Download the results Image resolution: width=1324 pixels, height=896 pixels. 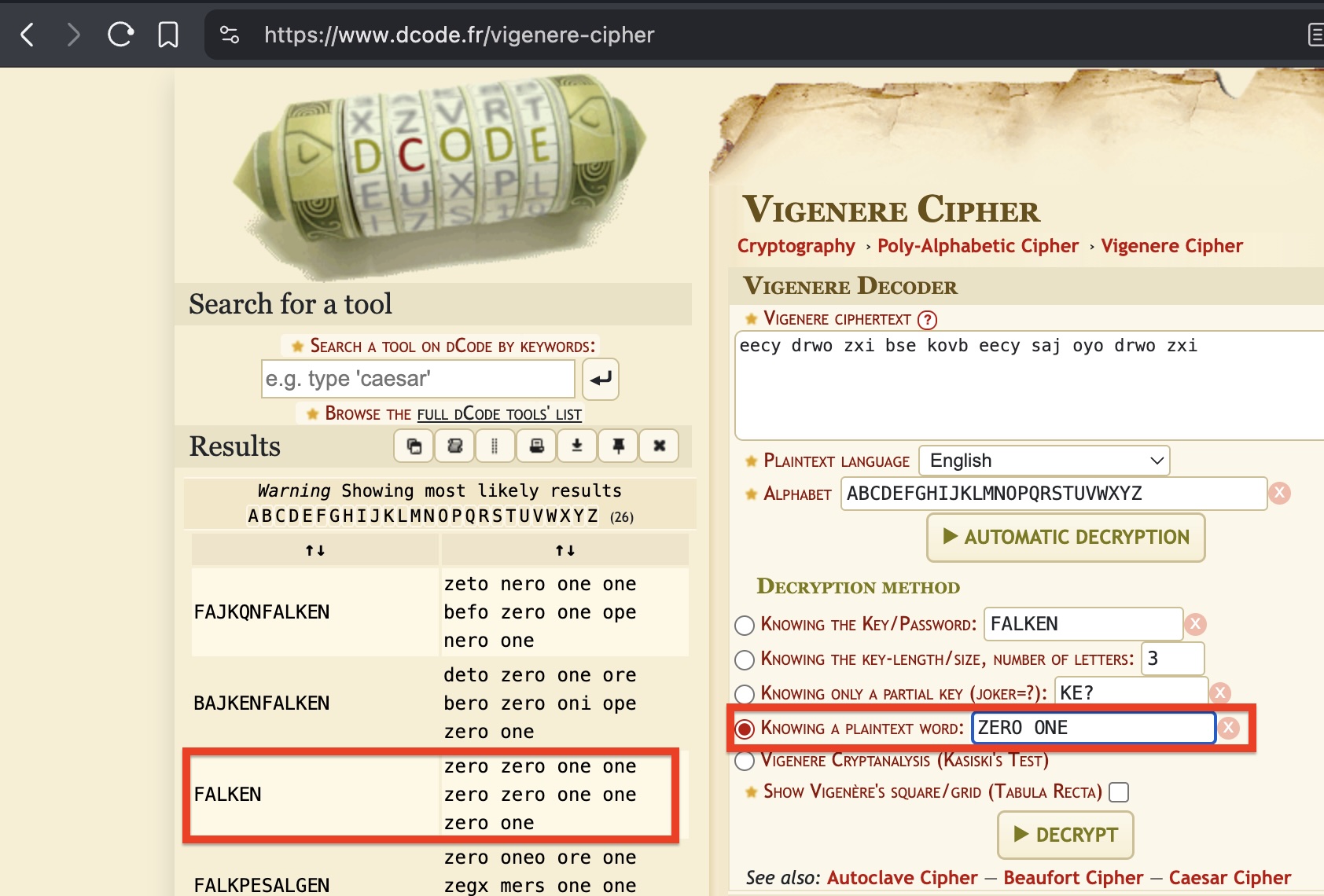(x=577, y=446)
